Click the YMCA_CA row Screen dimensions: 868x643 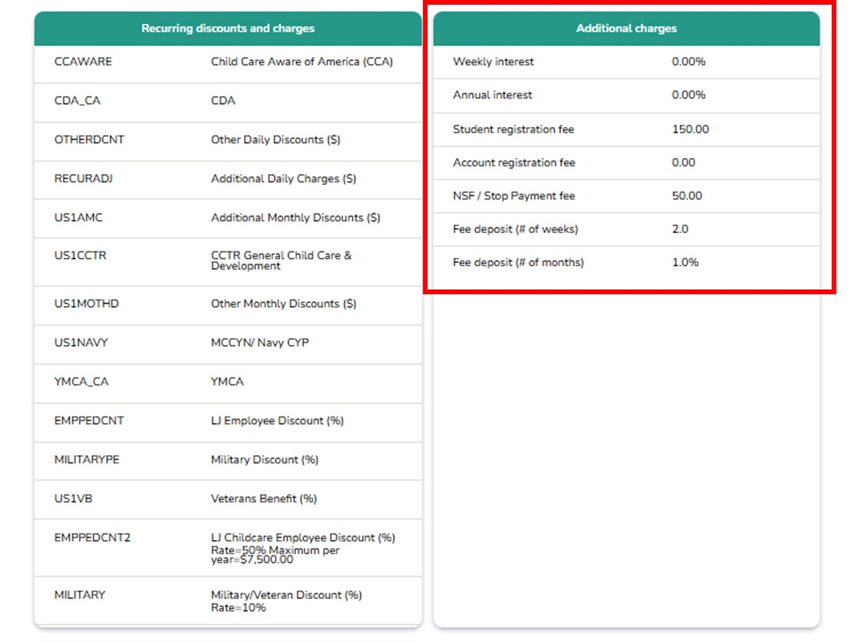pos(228,381)
